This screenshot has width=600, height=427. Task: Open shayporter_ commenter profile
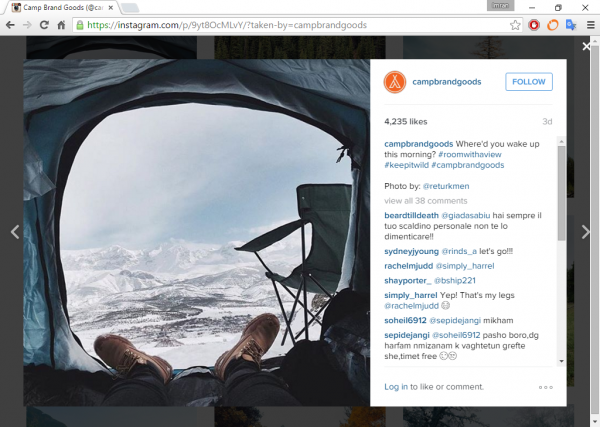tap(408, 281)
